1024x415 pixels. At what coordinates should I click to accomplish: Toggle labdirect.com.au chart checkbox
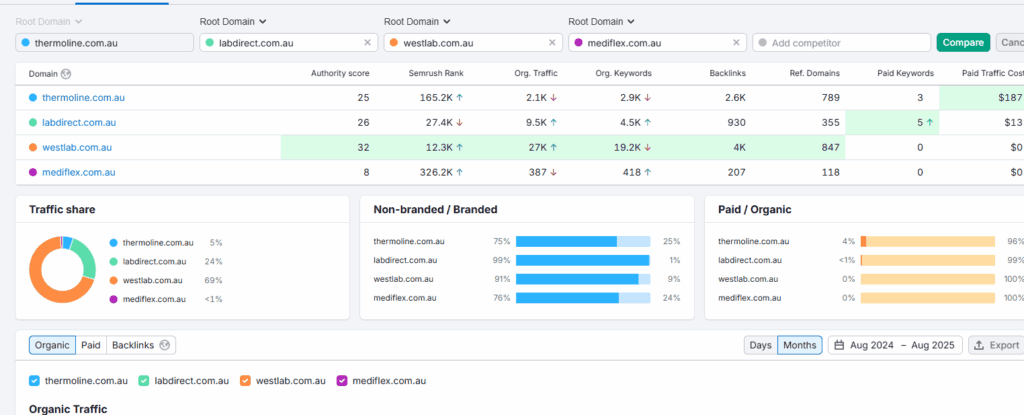(144, 380)
